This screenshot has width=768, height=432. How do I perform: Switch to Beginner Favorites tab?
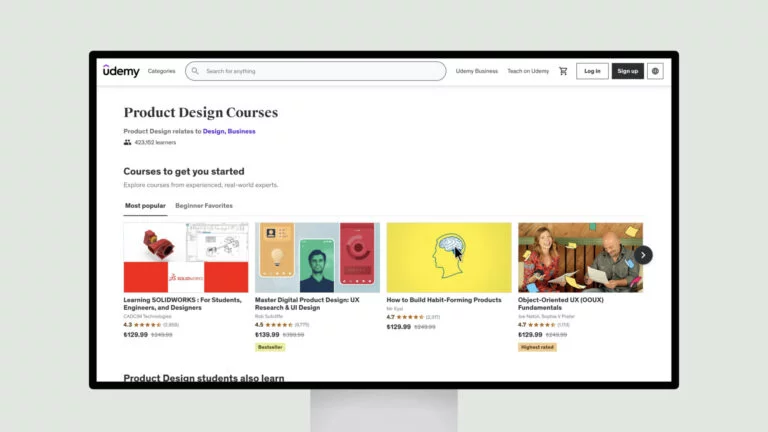pyautogui.click(x=204, y=206)
